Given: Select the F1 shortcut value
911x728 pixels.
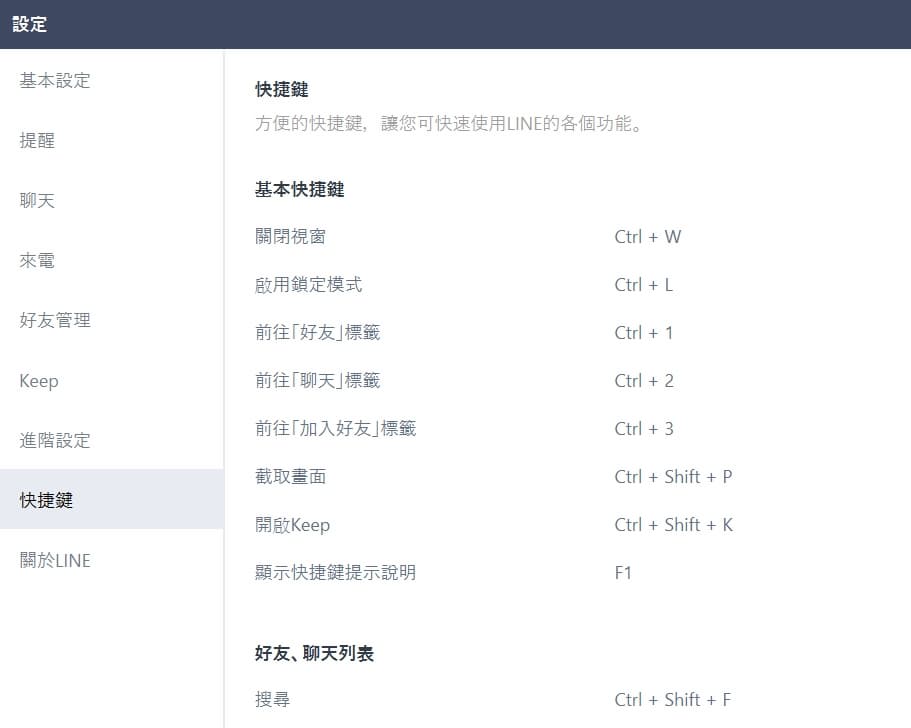Looking at the screenshot, I should pos(623,572).
